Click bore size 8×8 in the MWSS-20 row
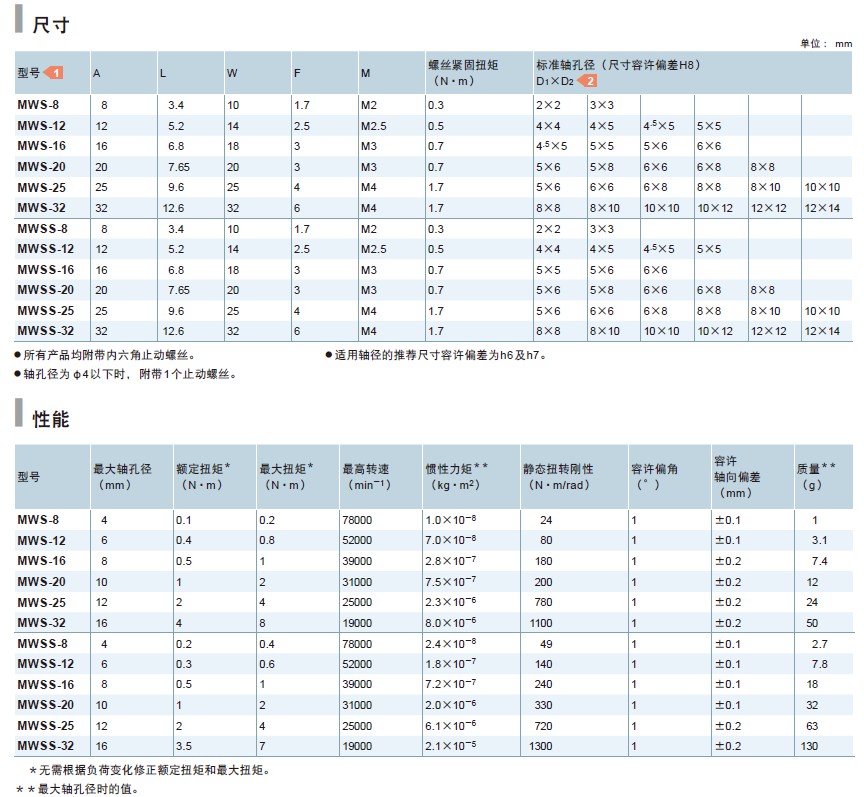Screen dimensions: 864x797 click(763, 290)
